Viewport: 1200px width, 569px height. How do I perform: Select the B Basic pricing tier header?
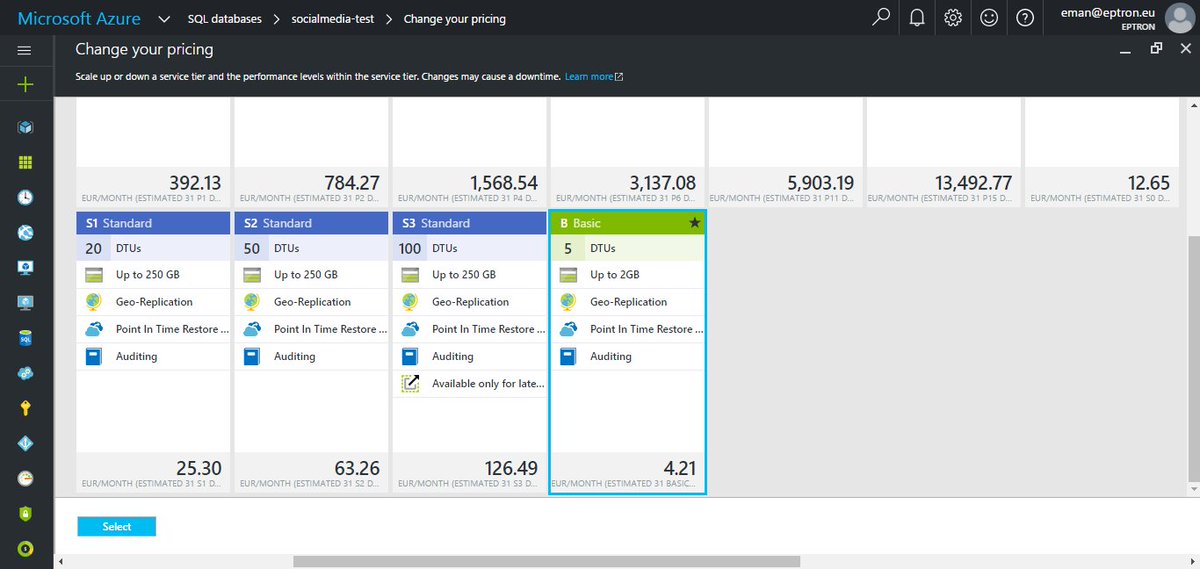tap(628, 223)
